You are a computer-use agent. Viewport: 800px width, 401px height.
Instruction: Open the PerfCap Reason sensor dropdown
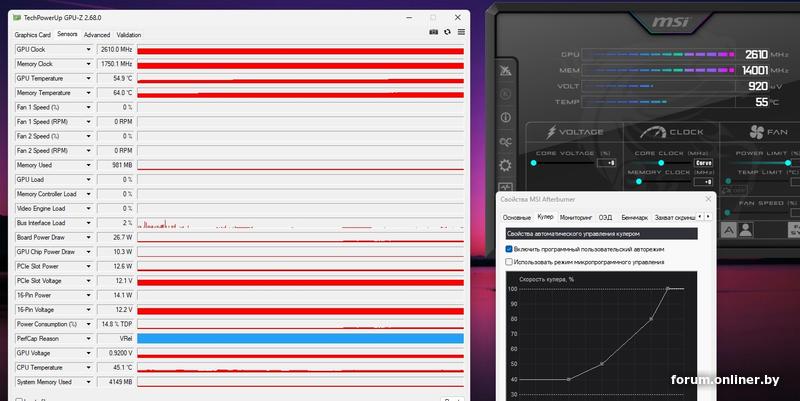(91, 339)
